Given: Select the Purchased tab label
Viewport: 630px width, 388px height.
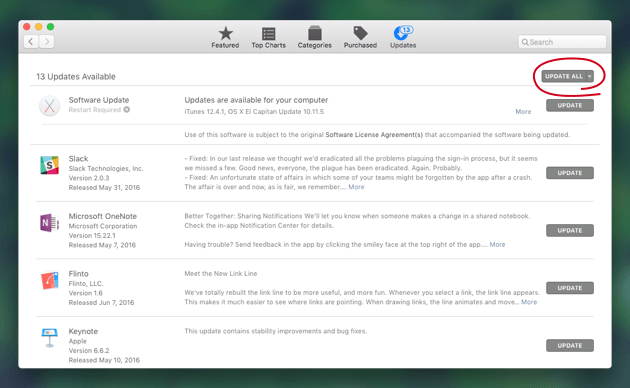Looking at the screenshot, I should 360,45.
